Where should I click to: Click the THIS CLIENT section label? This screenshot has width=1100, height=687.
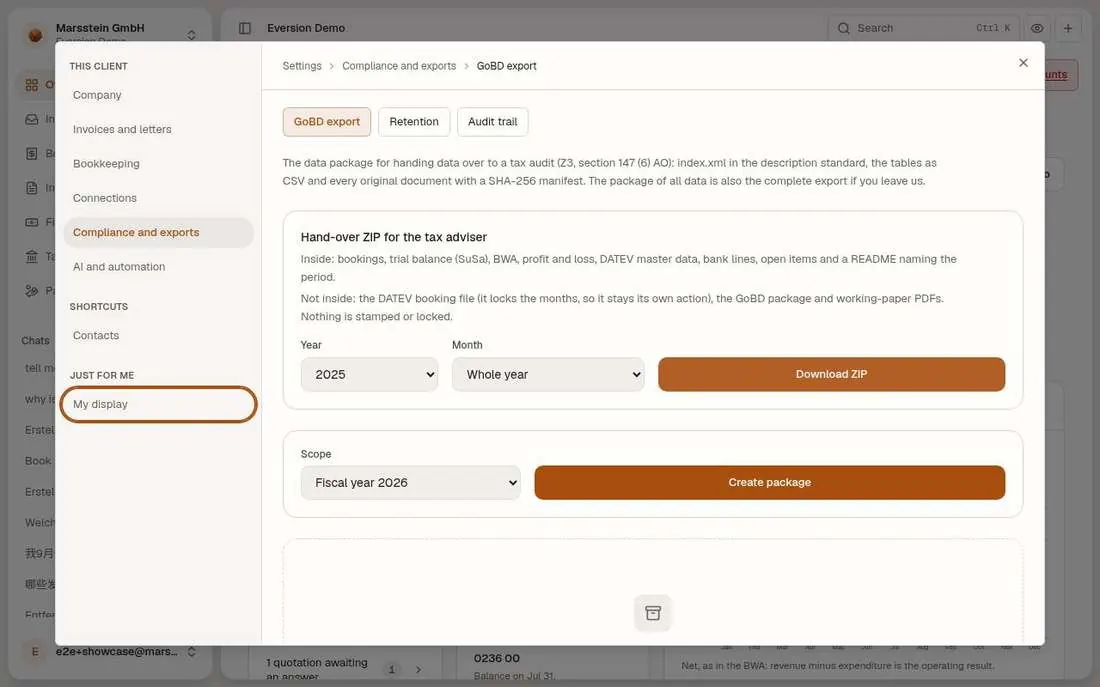pyautogui.click(x=98, y=66)
